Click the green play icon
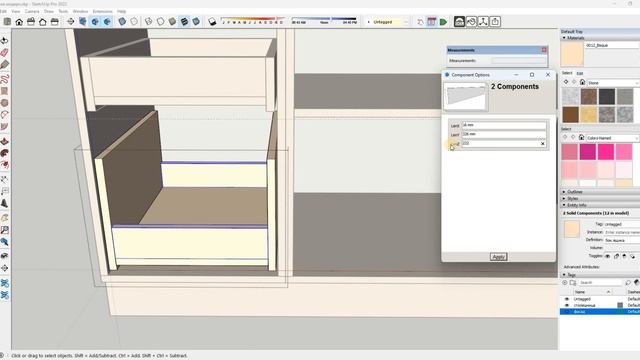 443,22
